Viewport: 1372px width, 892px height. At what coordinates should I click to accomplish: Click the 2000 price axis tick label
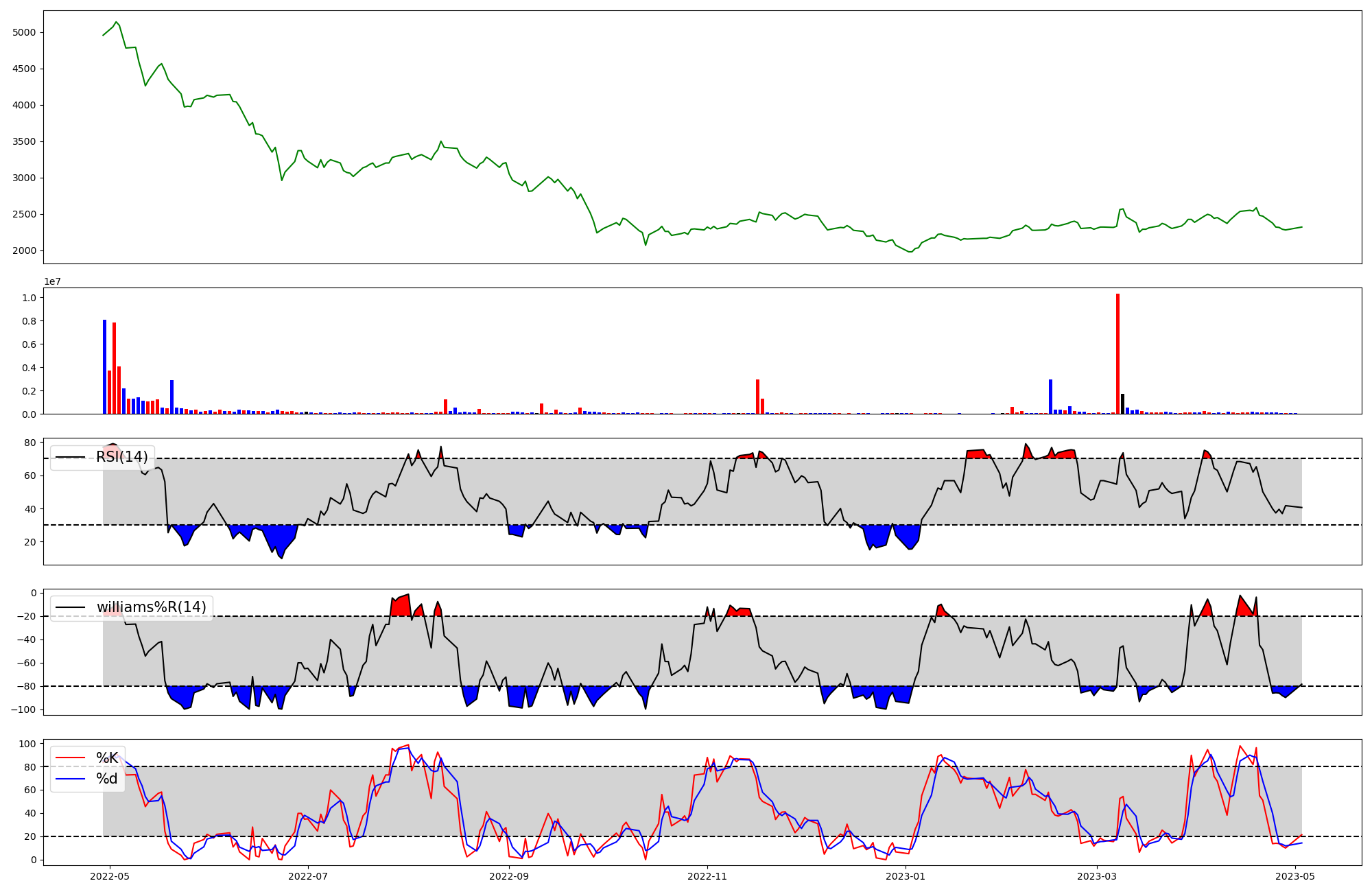[24, 250]
